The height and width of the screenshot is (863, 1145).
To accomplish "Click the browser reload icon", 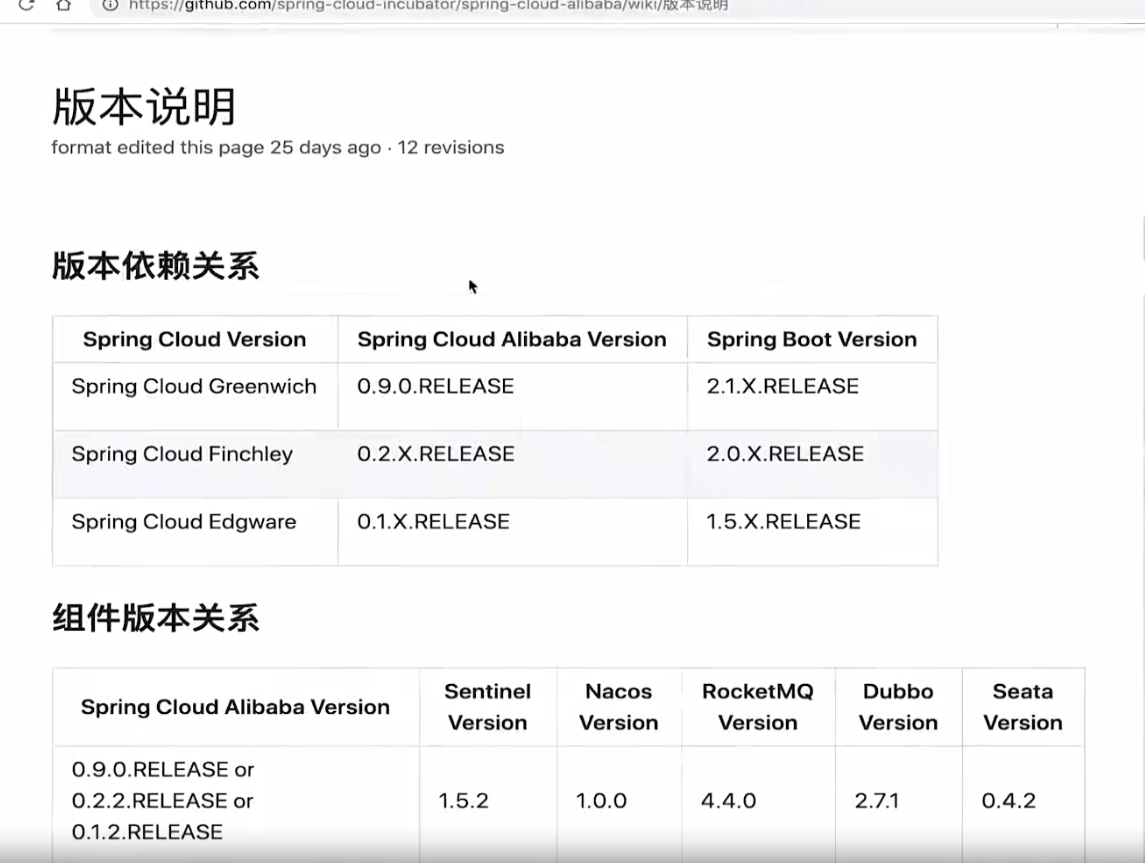I will (x=27, y=5).
